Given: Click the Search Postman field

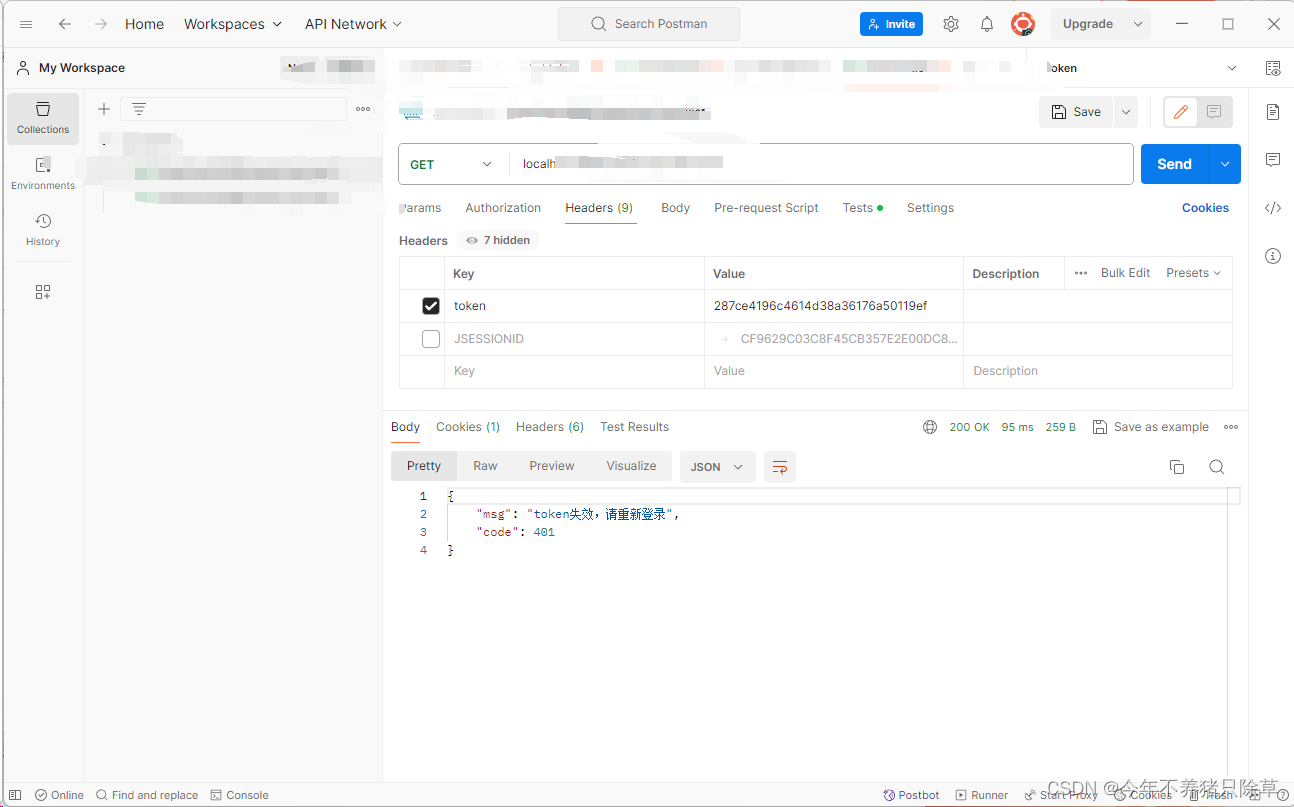Looking at the screenshot, I should (x=649, y=24).
